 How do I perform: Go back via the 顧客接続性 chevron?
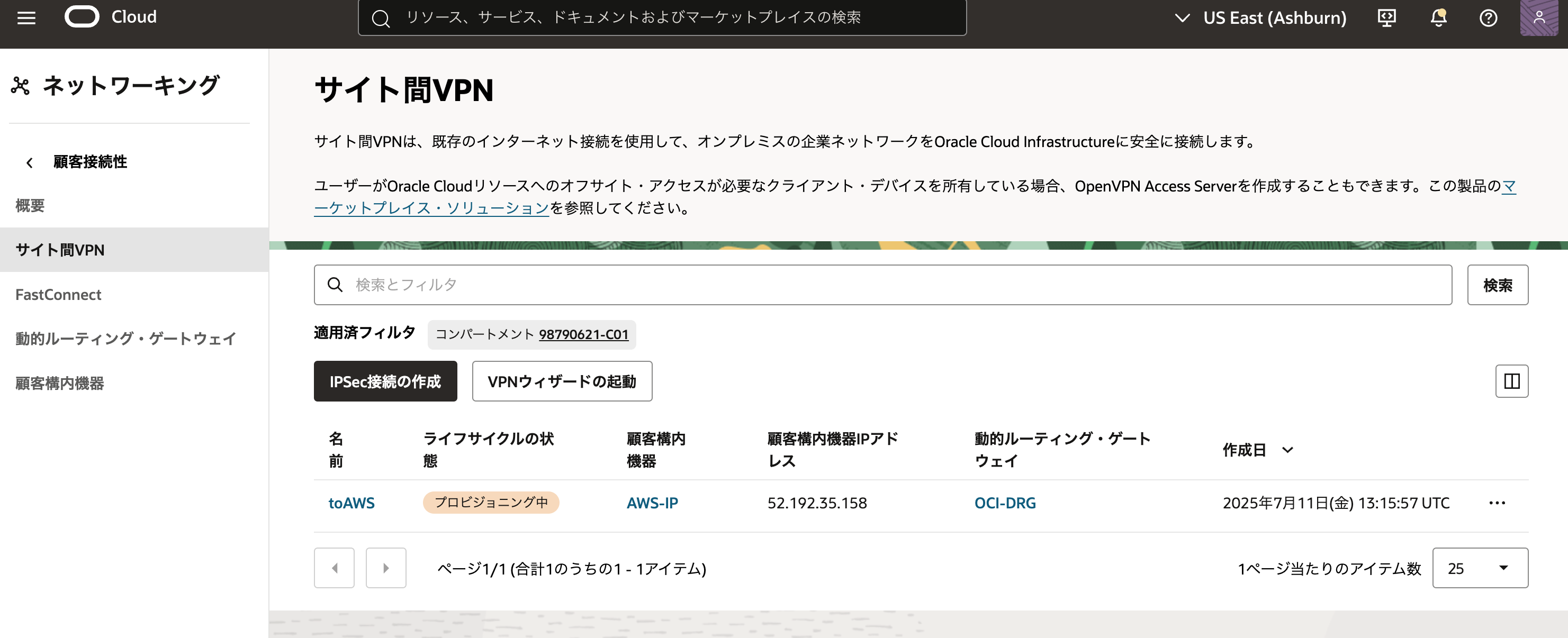(x=29, y=162)
